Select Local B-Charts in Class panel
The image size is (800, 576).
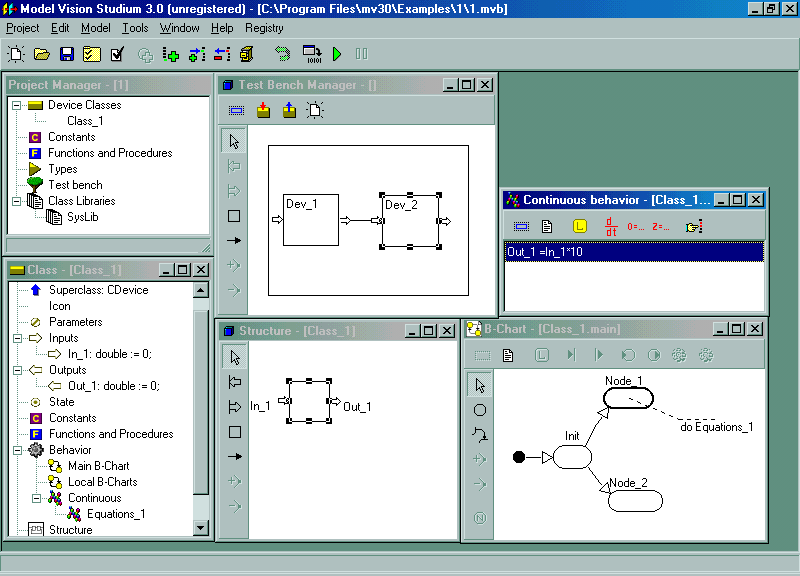click(103, 482)
